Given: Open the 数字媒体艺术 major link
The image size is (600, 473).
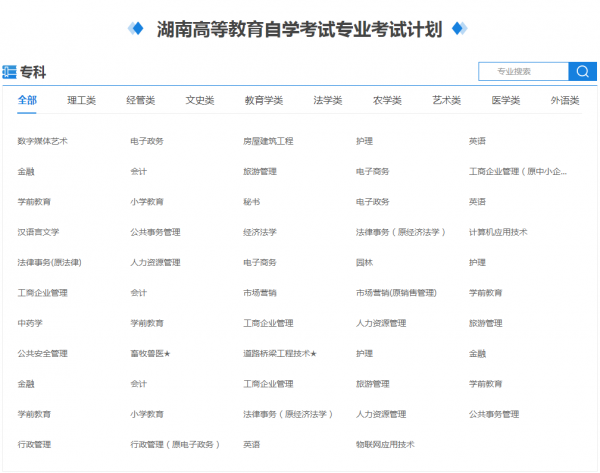Looking at the screenshot, I should click(x=42, y=141).
